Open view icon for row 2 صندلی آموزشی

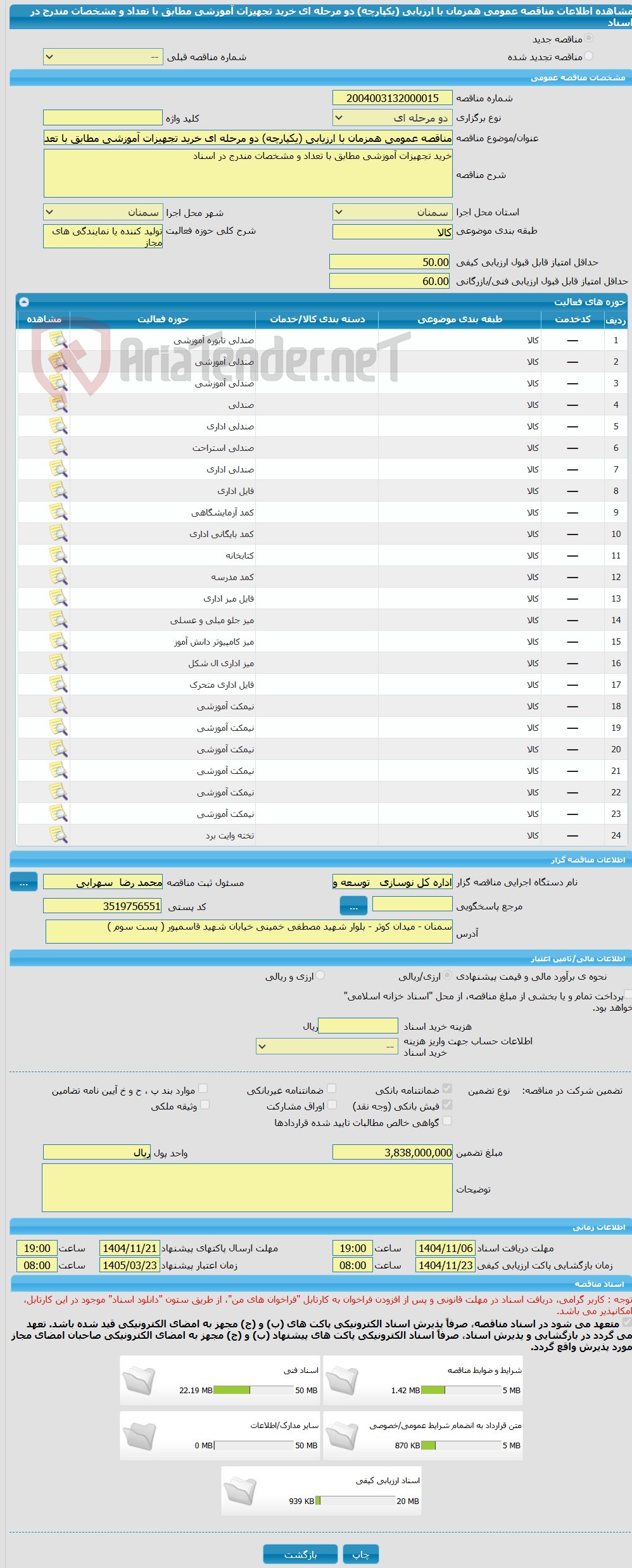(58, 362)
